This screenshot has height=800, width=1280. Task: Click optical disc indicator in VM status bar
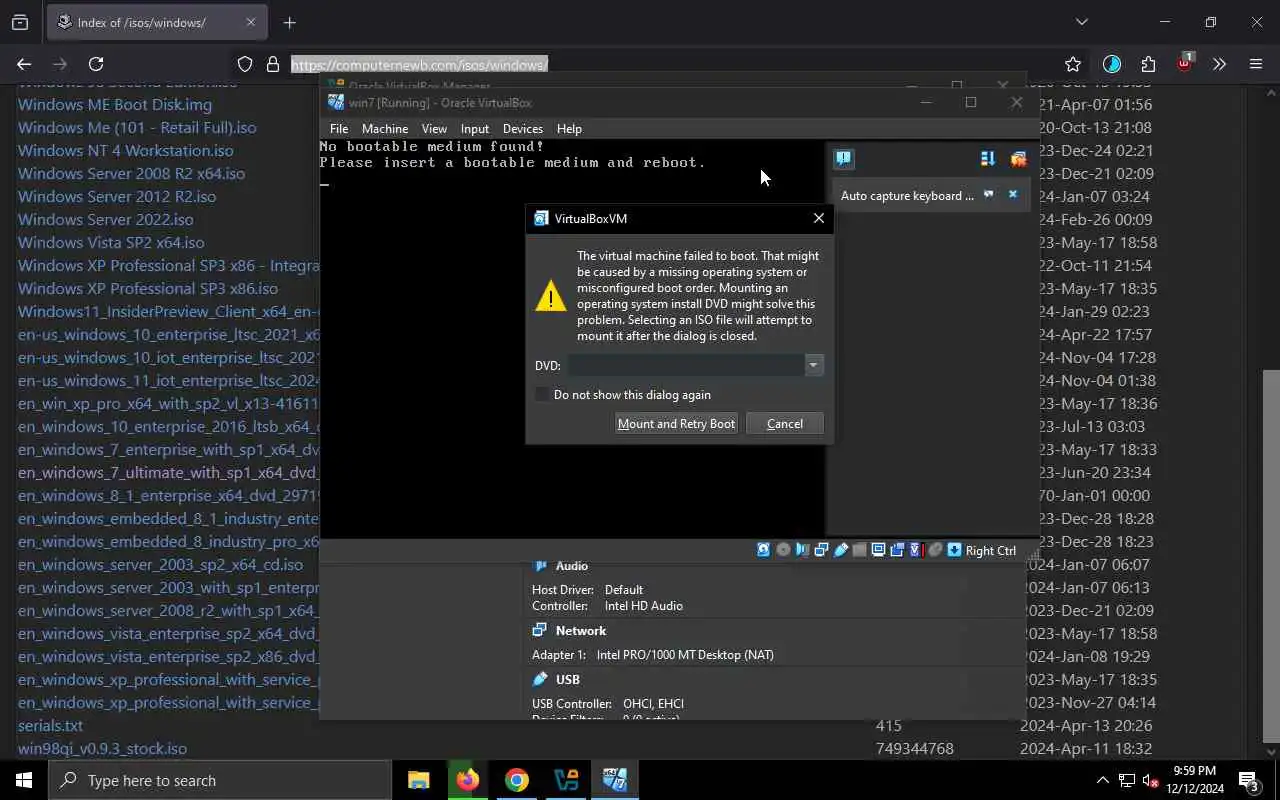pos(783,549)
